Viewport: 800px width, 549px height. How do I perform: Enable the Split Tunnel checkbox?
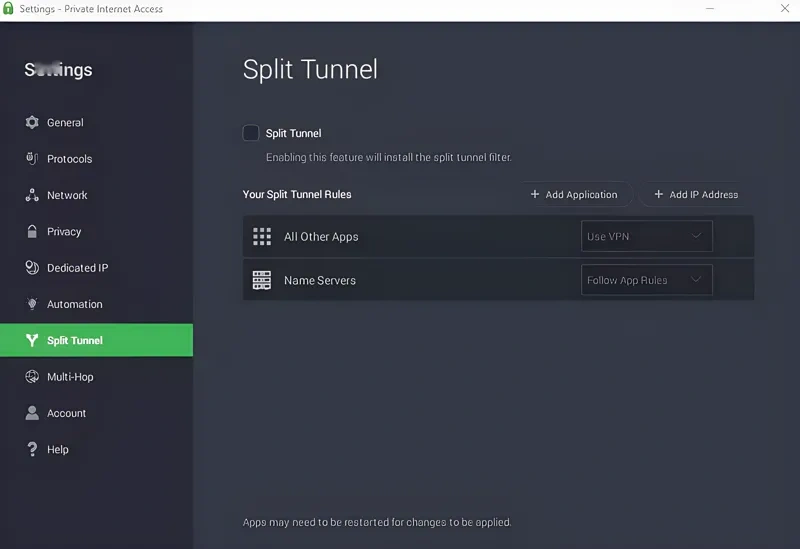[251, 133]
